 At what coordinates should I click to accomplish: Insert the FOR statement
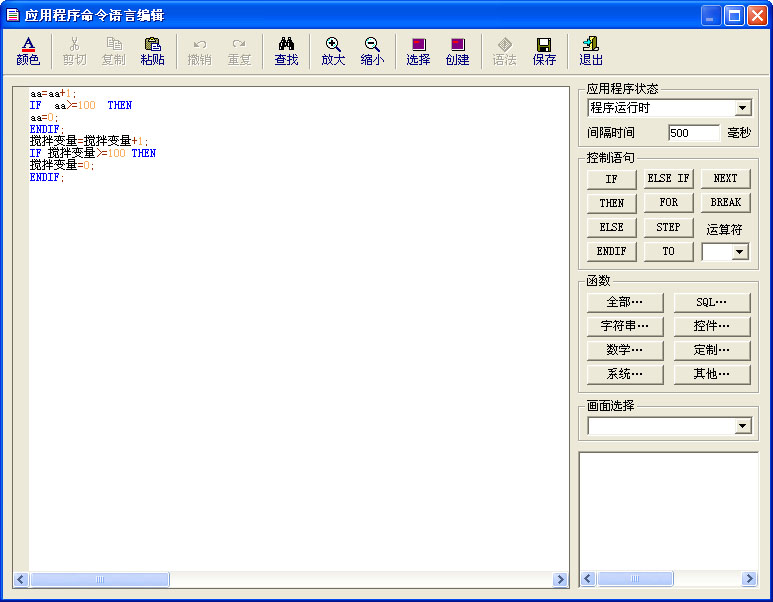(x=668, y=203)
